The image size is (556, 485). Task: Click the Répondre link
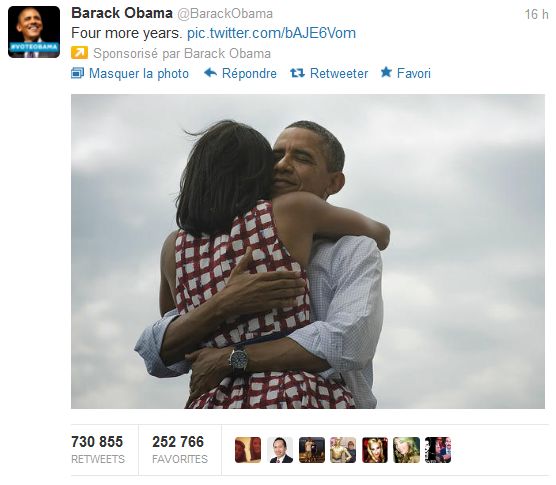(x=249, y=73)
